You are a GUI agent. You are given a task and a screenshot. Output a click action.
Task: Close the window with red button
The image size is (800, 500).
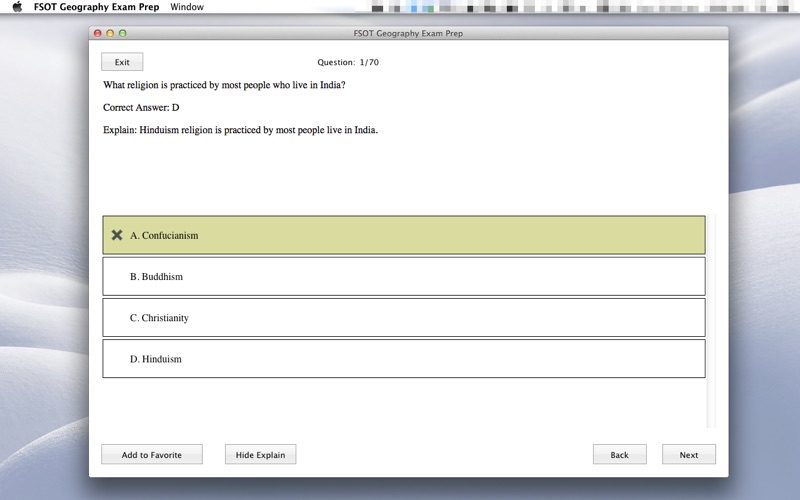pos(97,33)
